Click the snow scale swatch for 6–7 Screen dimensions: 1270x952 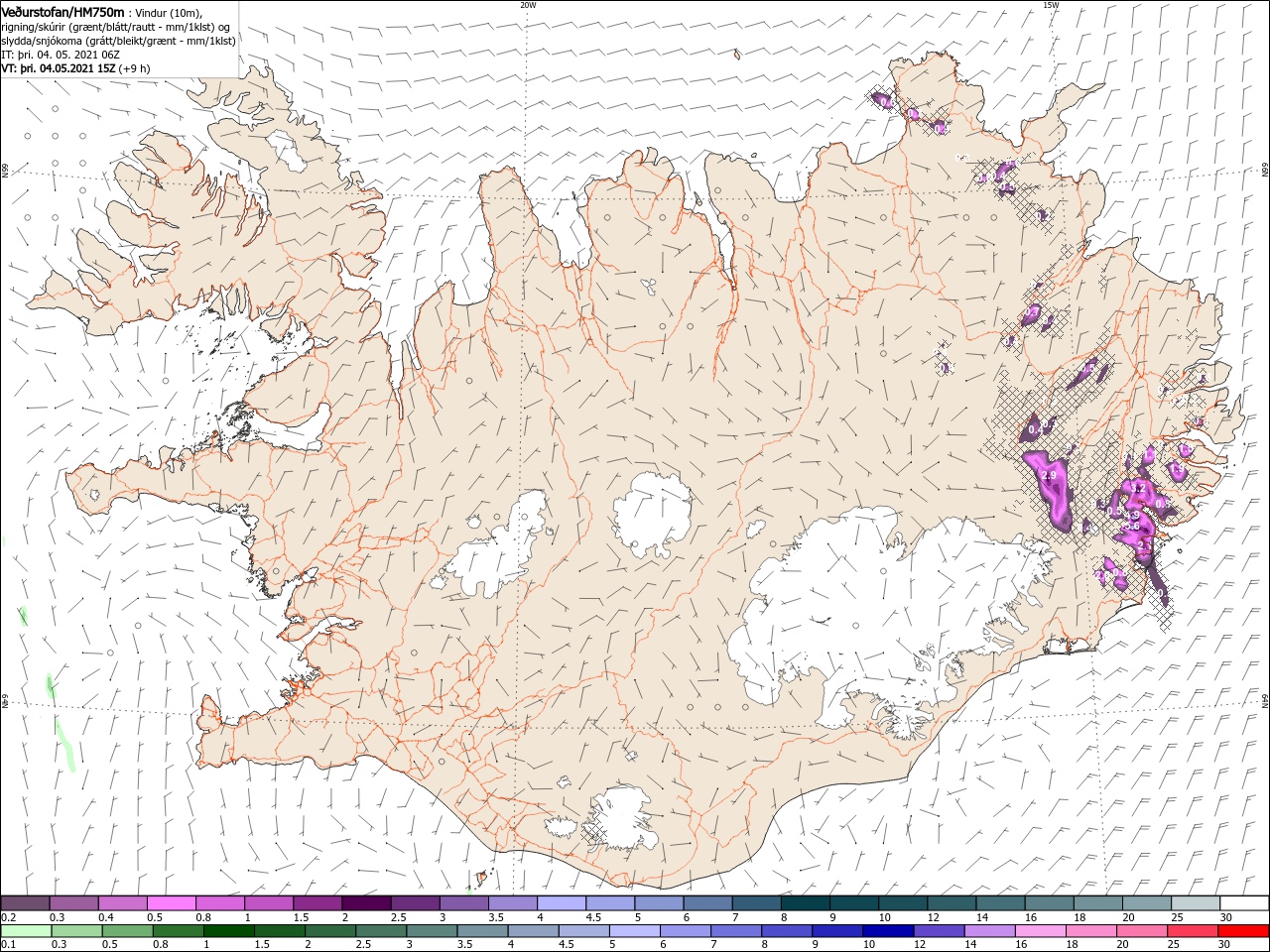click(x=707, y=902)
